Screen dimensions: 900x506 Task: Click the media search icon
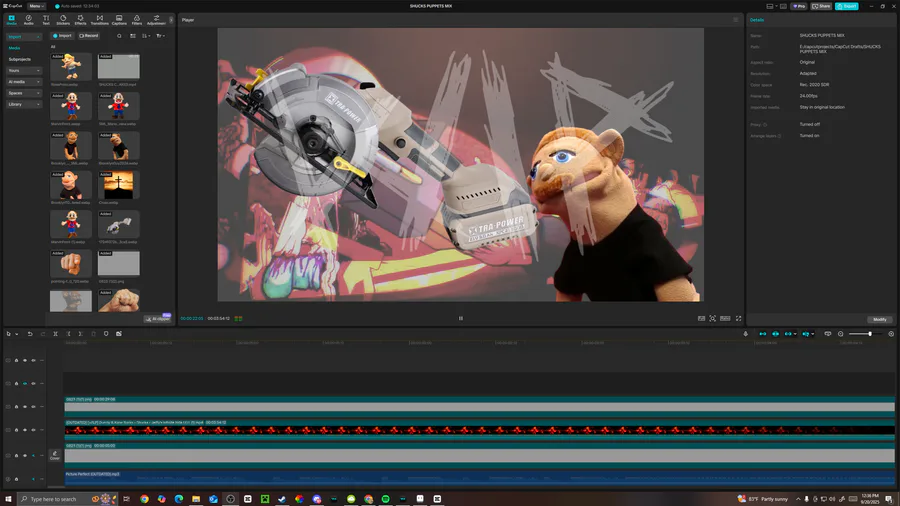[119, 36]
